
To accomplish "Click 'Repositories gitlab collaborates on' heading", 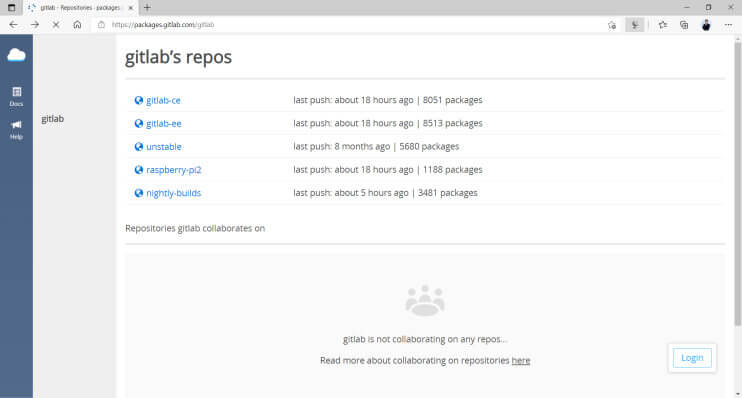I will [x=195, y=228].
